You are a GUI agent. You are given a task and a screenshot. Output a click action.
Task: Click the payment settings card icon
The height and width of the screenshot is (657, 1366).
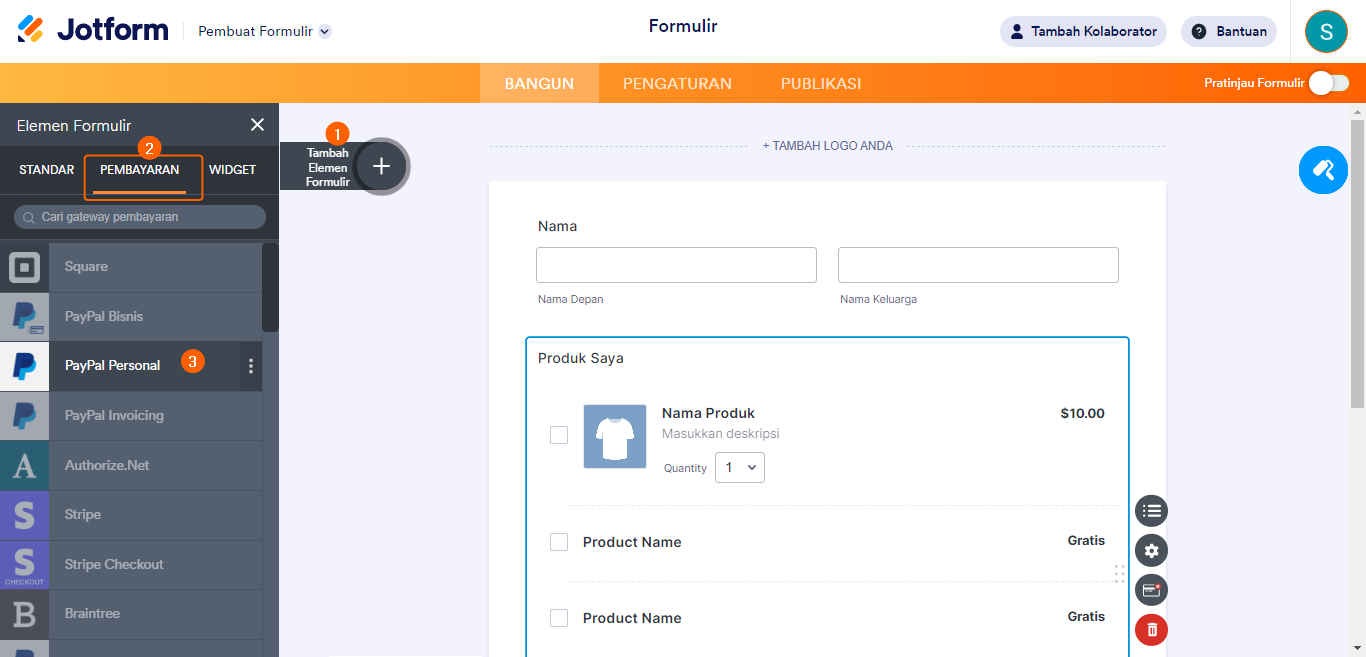click(x=1151, y=590)
